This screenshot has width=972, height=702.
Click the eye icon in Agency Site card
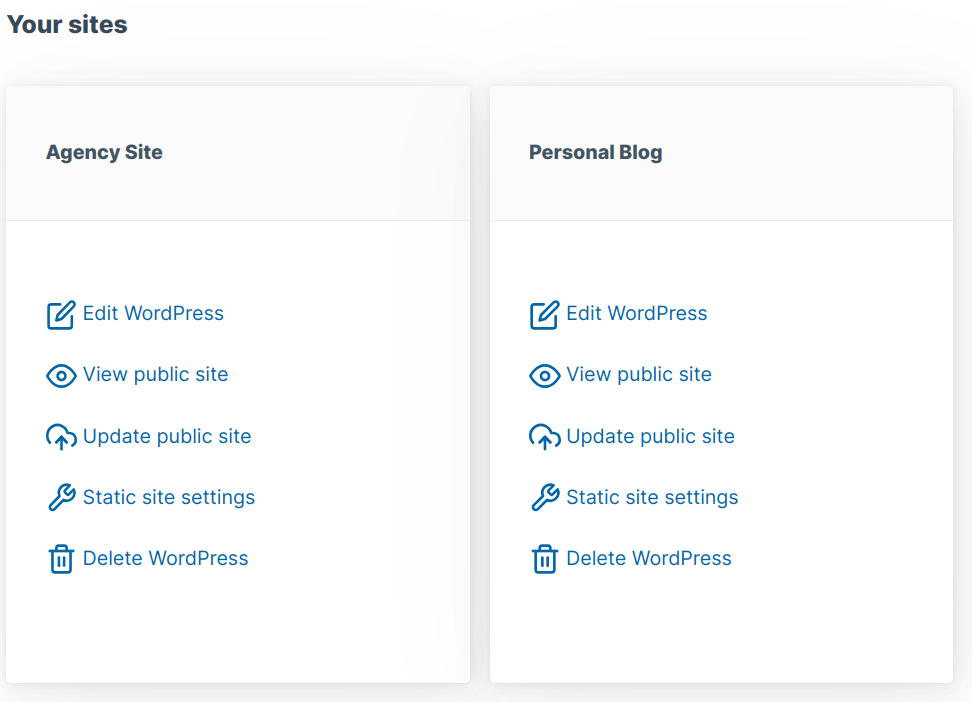pyautogui.click(x=61, y=376)
